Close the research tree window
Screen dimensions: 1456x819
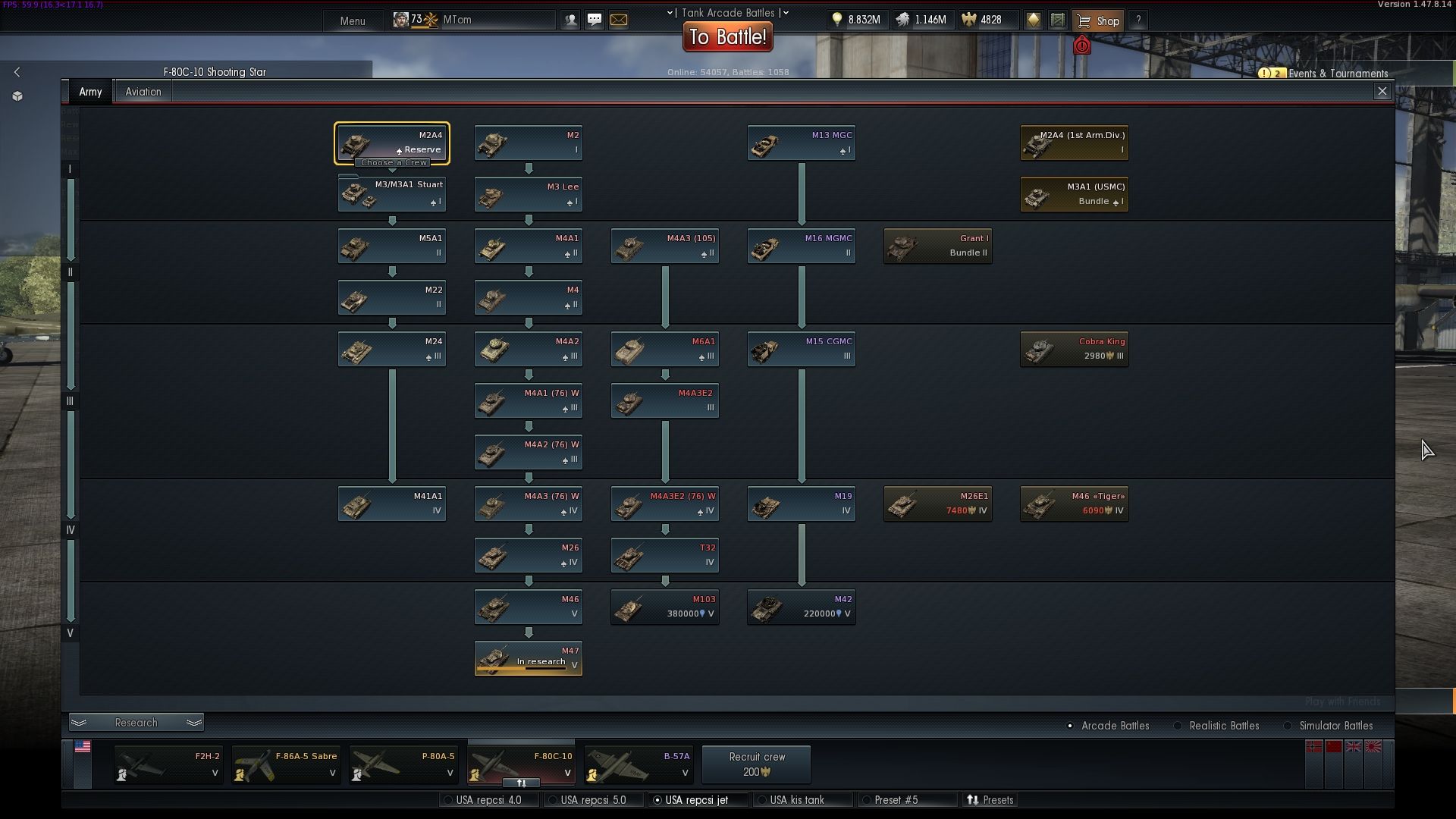click(x=1382, y=91)
